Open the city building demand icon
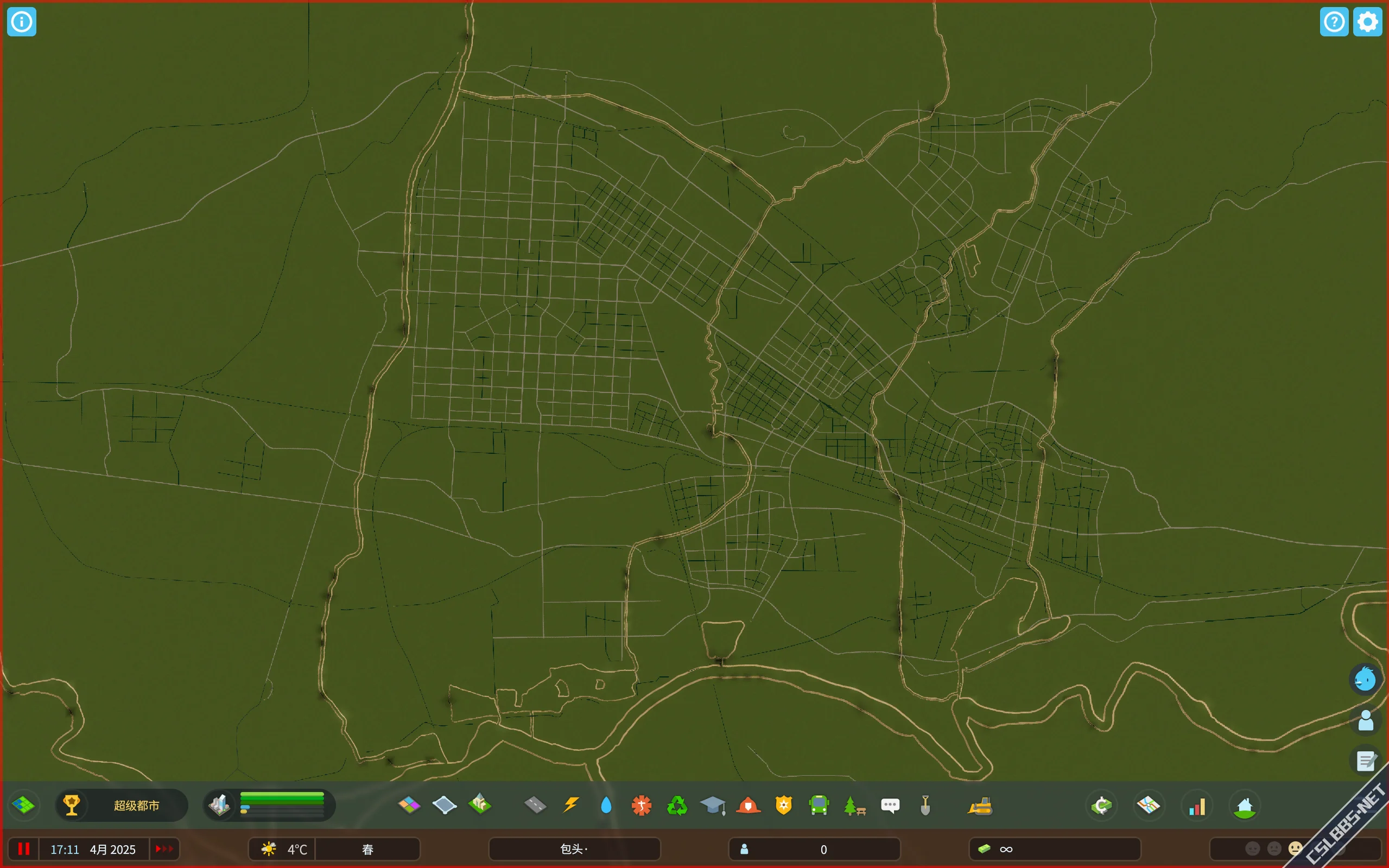Image resolution: width=1389 pixels, height=868 pixels. point(219,805)
